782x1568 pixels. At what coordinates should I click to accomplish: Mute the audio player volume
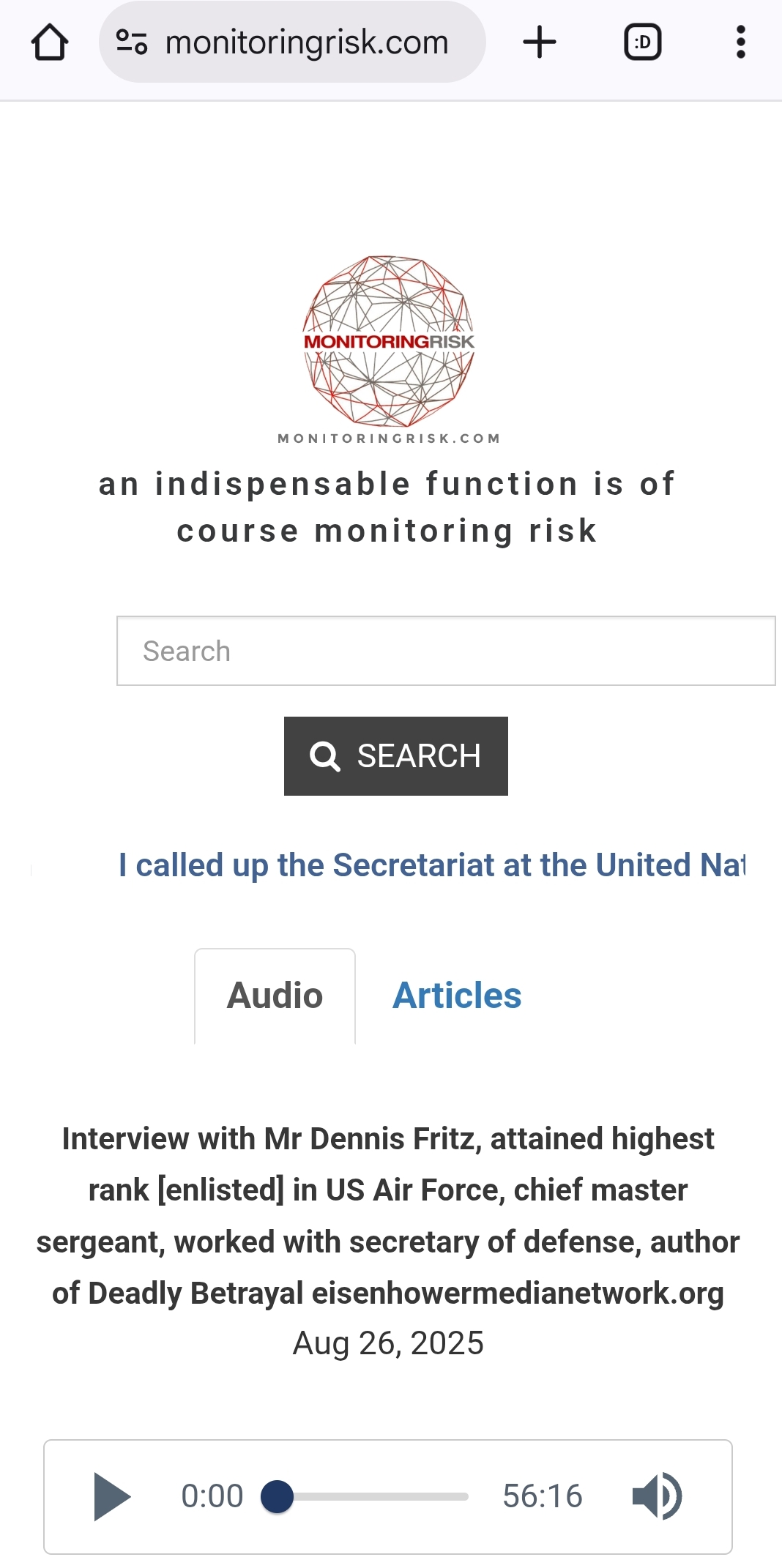click(656, 1496)
